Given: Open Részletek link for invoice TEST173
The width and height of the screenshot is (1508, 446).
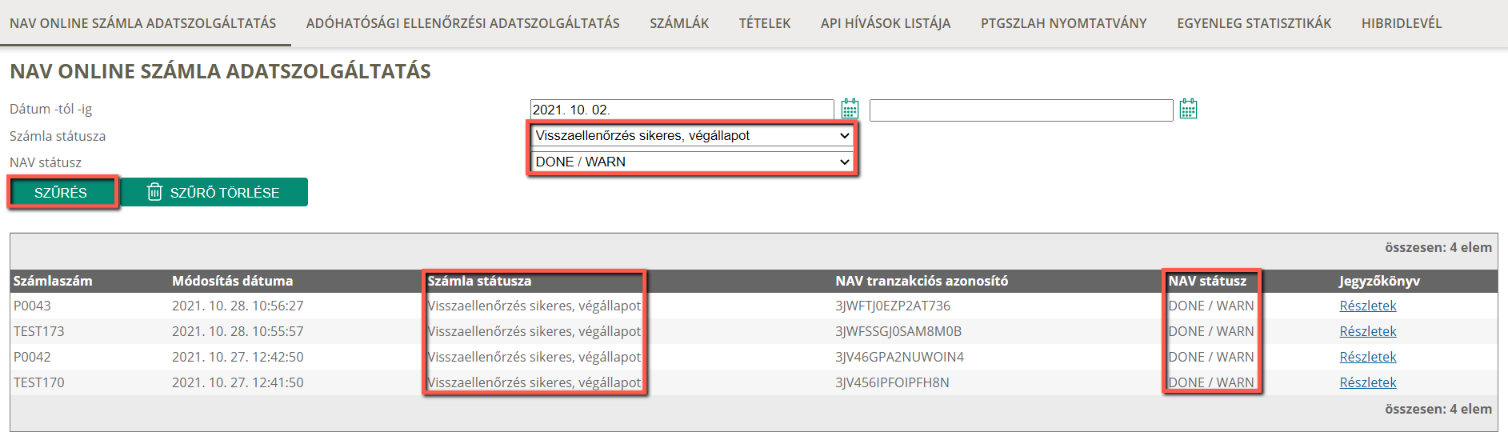Looking at the screenshot, I should (1367, 331).
